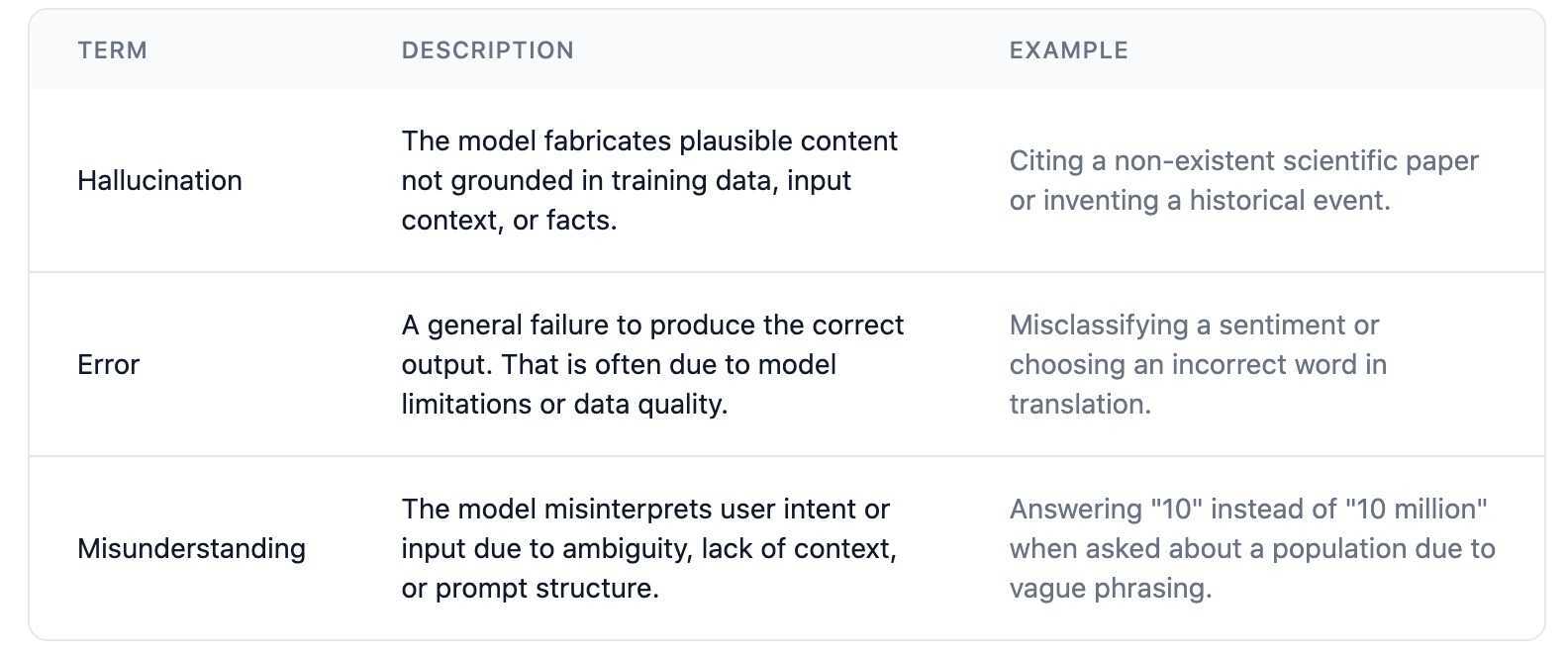Select the Misunderstanding term cell
The height and width of the screenshot is (653, 1568).
[191, 548]
